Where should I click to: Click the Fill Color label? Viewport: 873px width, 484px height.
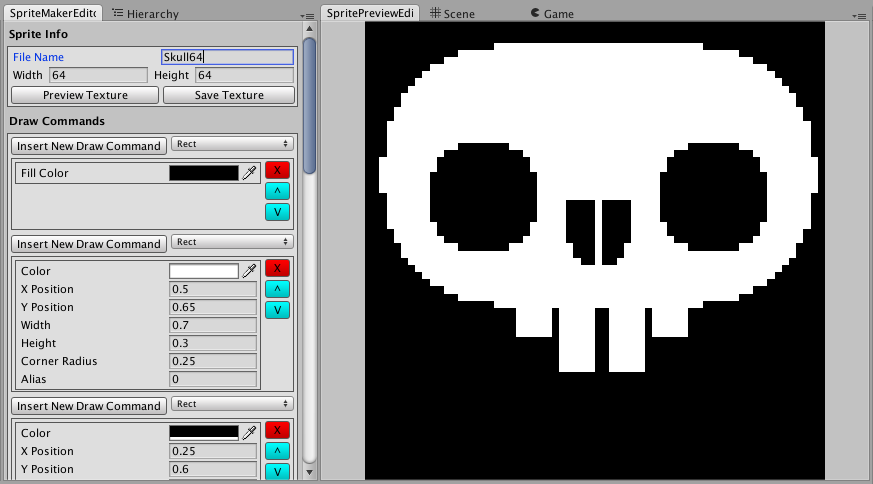pyautogui.click(x=45, y=173)
